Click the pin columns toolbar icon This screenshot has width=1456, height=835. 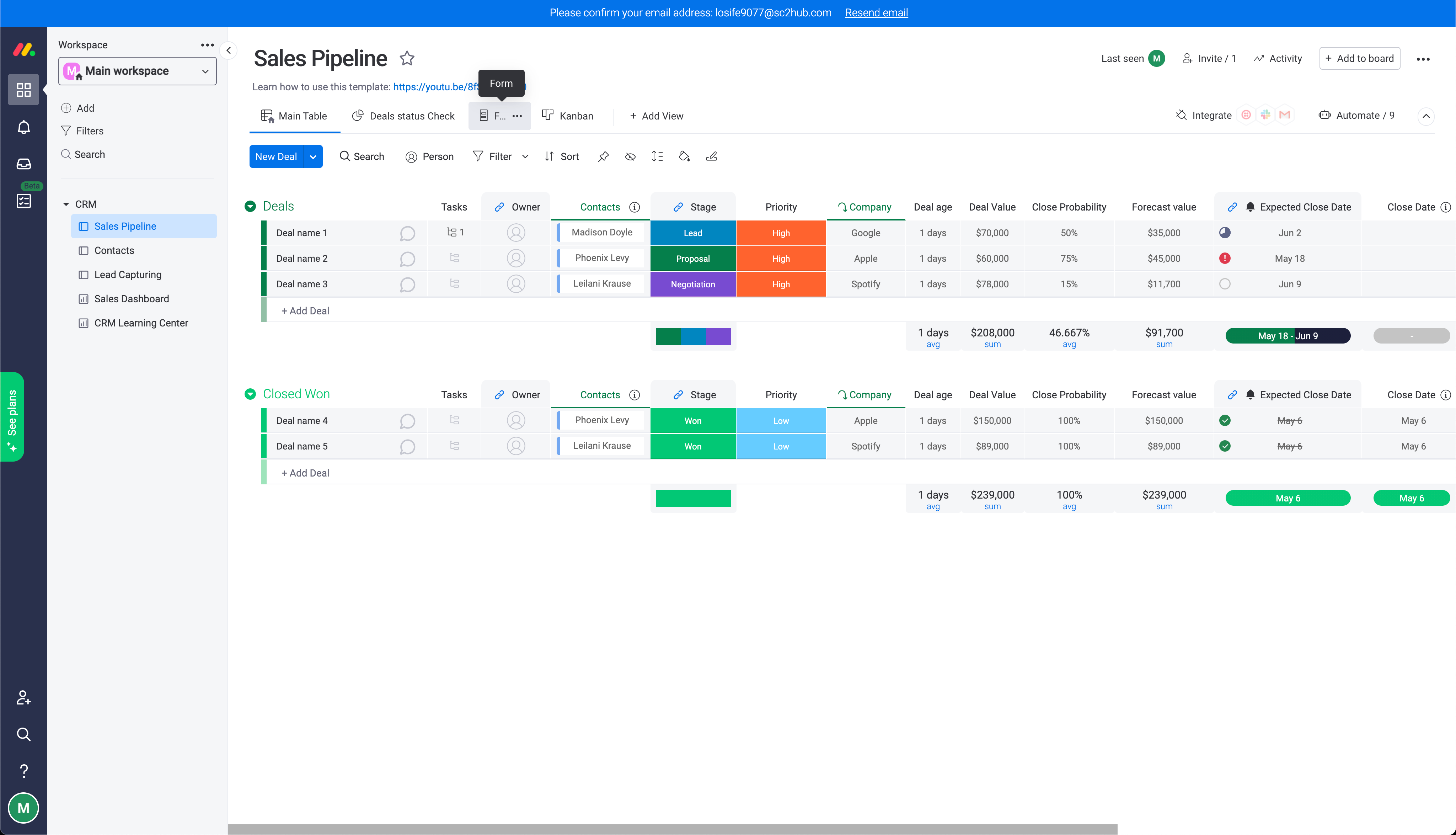pos(603,156)
